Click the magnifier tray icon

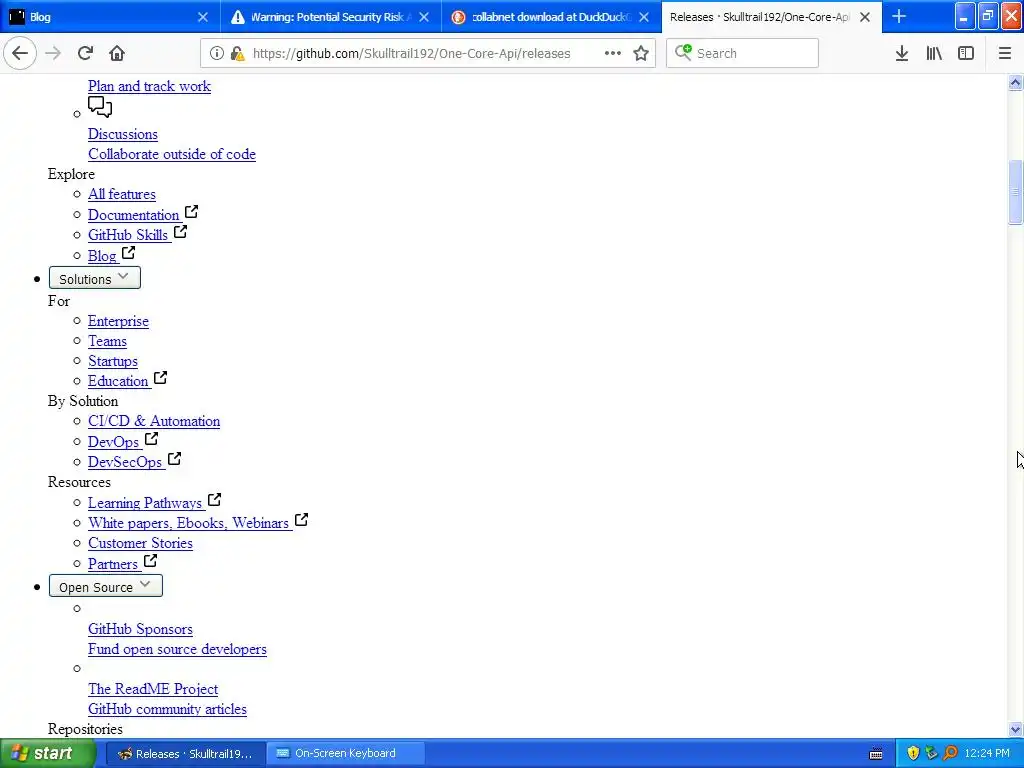[950, 754]
